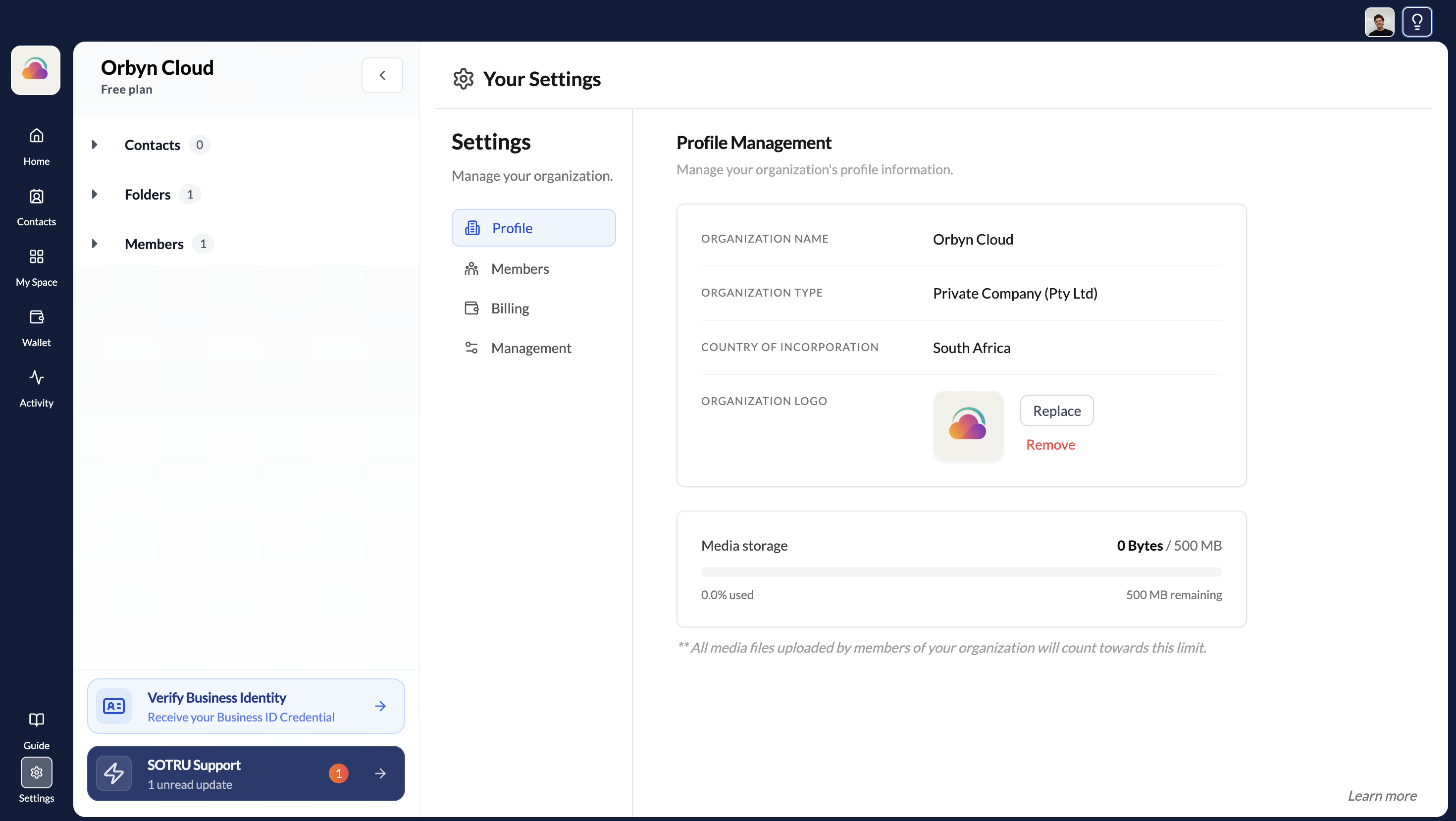Click the gear icon beside Your Settings
This screenshot has width=1456, height=821.
(x=463, y=79)
